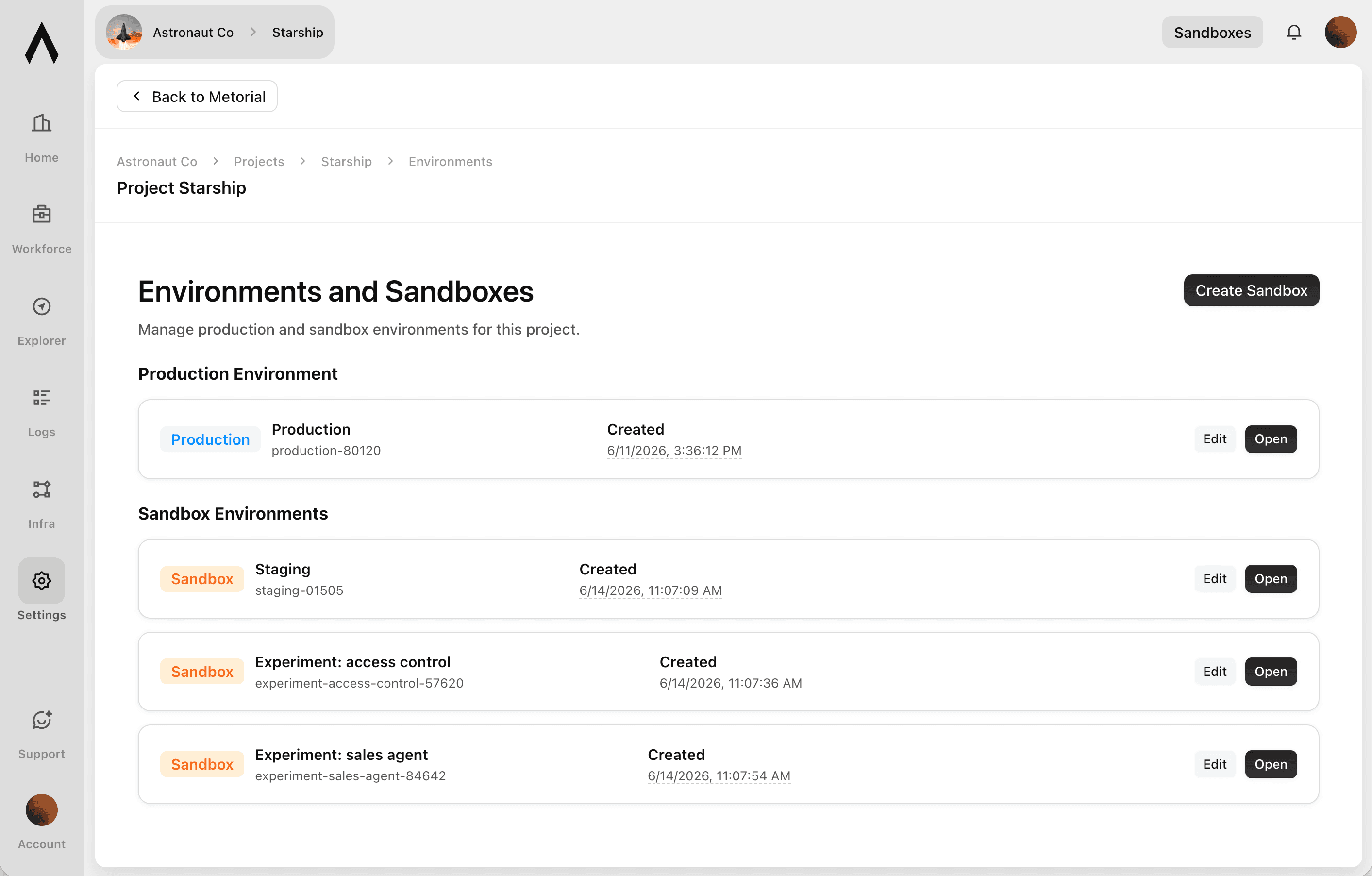Screen dimensions: 1372x876
Task: Click the blue Production badge
Action: coord(210,439)
